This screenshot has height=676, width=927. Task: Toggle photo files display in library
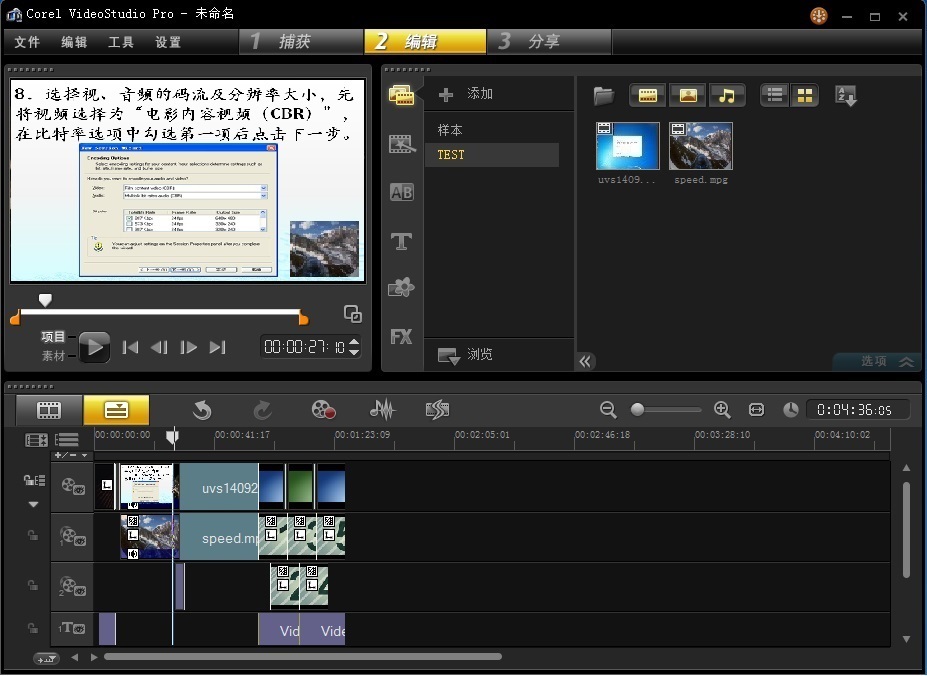point(688,96)
